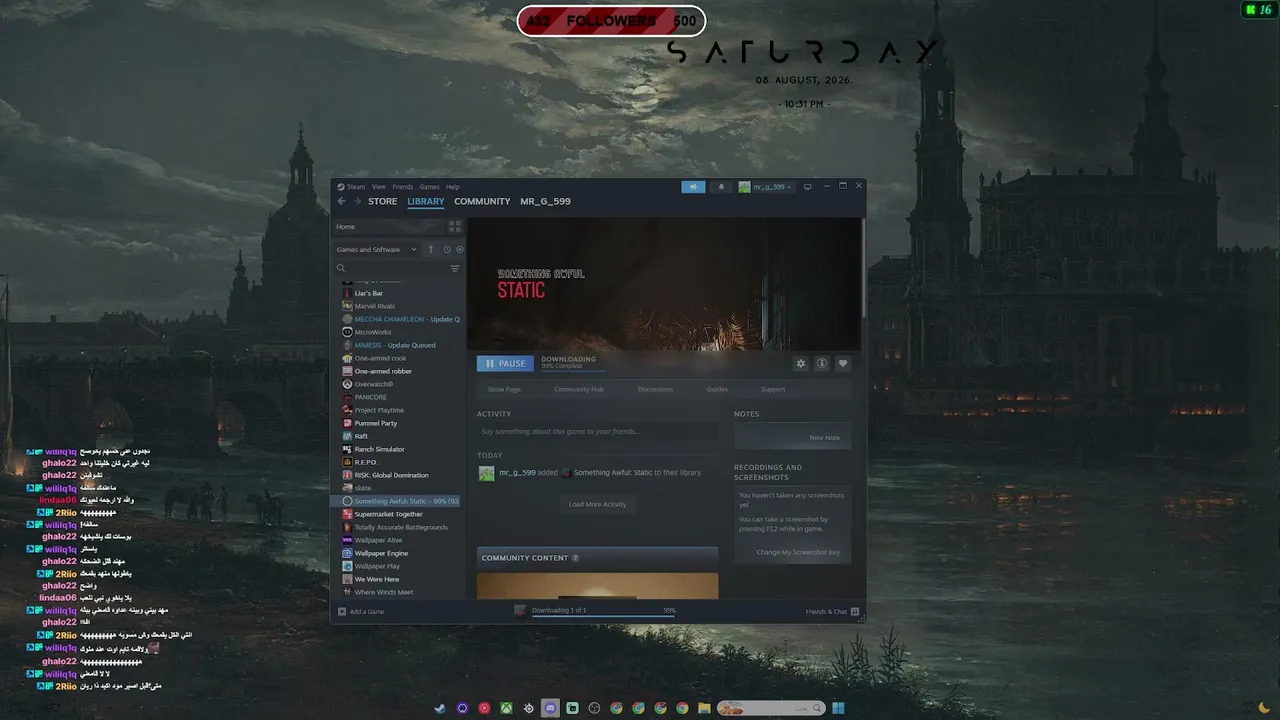Pause the Something Awful: Static download
Image resolution: width=1280 pixels, height=720 pixels.
[x=504, y=364]
